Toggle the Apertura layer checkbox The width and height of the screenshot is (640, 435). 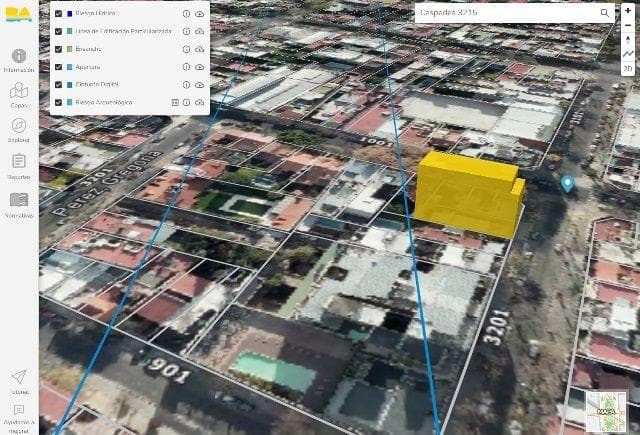(59, 67)
